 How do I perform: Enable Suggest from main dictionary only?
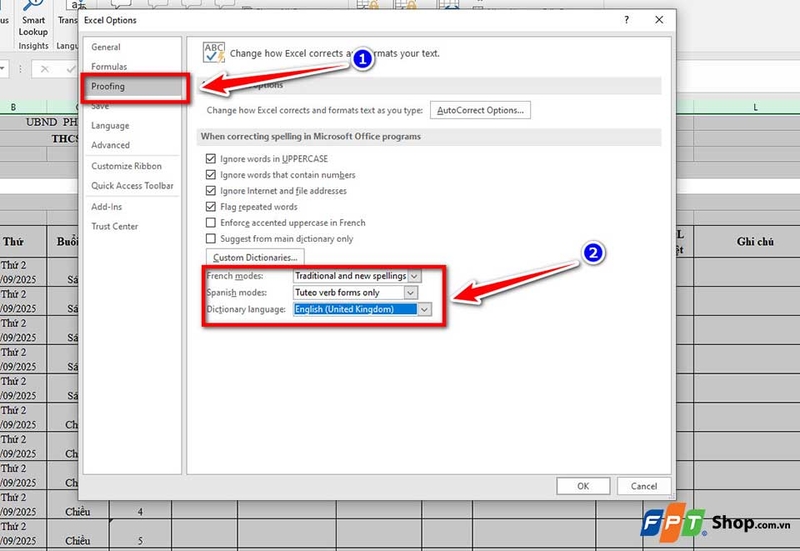pos(210,238)
